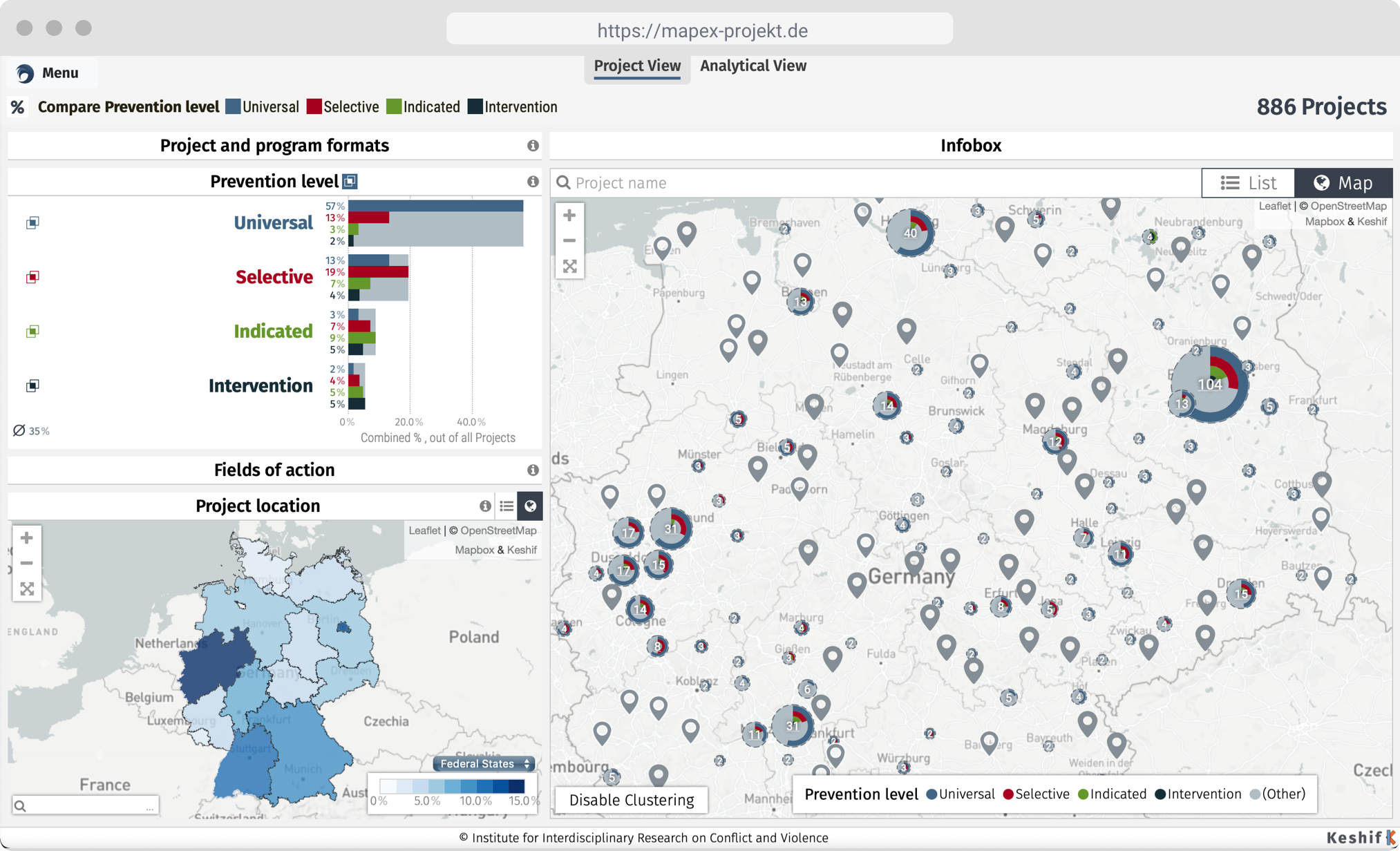Viewport: 1400px width, 851px height.
Task: Click the Project location search field
Action: pos(86,805)
